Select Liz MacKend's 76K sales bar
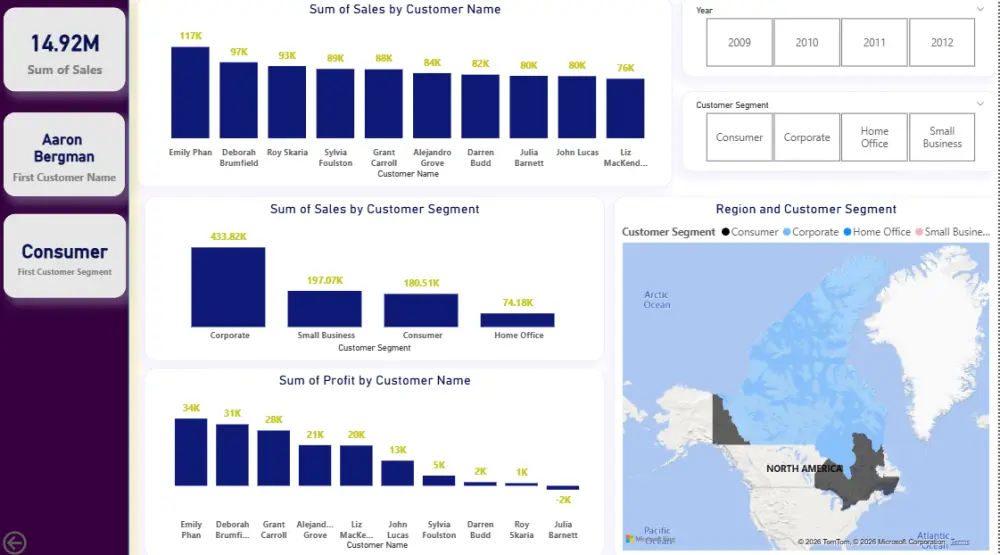The image size is (1000, 555). point(626,108)
